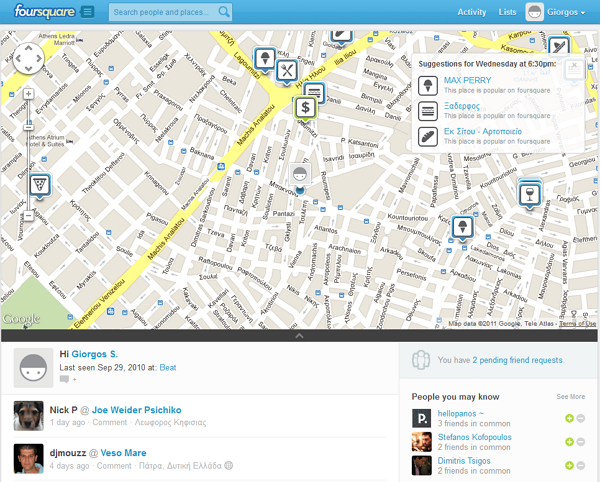Click the burger icon next to Ξαδερφος
The height and width of the screenshot is (482, 601).
click(428, 111)
